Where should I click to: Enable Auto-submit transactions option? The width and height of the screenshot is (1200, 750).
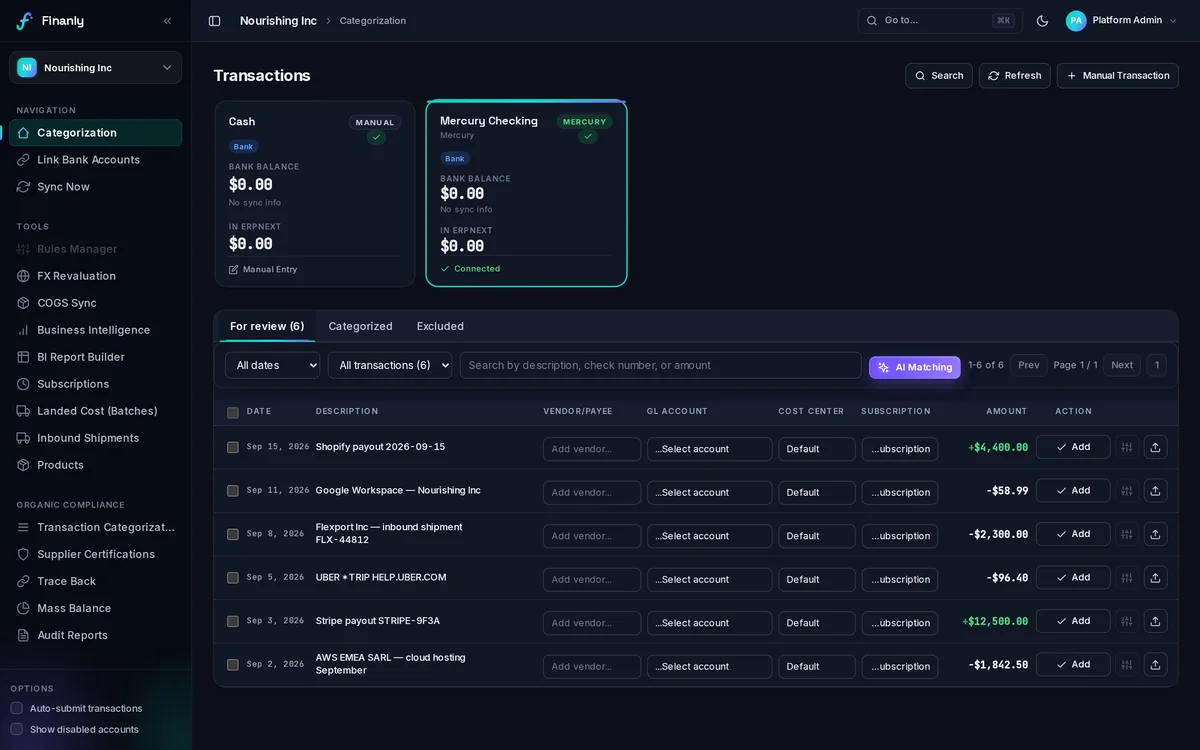(x=16, y=708)
